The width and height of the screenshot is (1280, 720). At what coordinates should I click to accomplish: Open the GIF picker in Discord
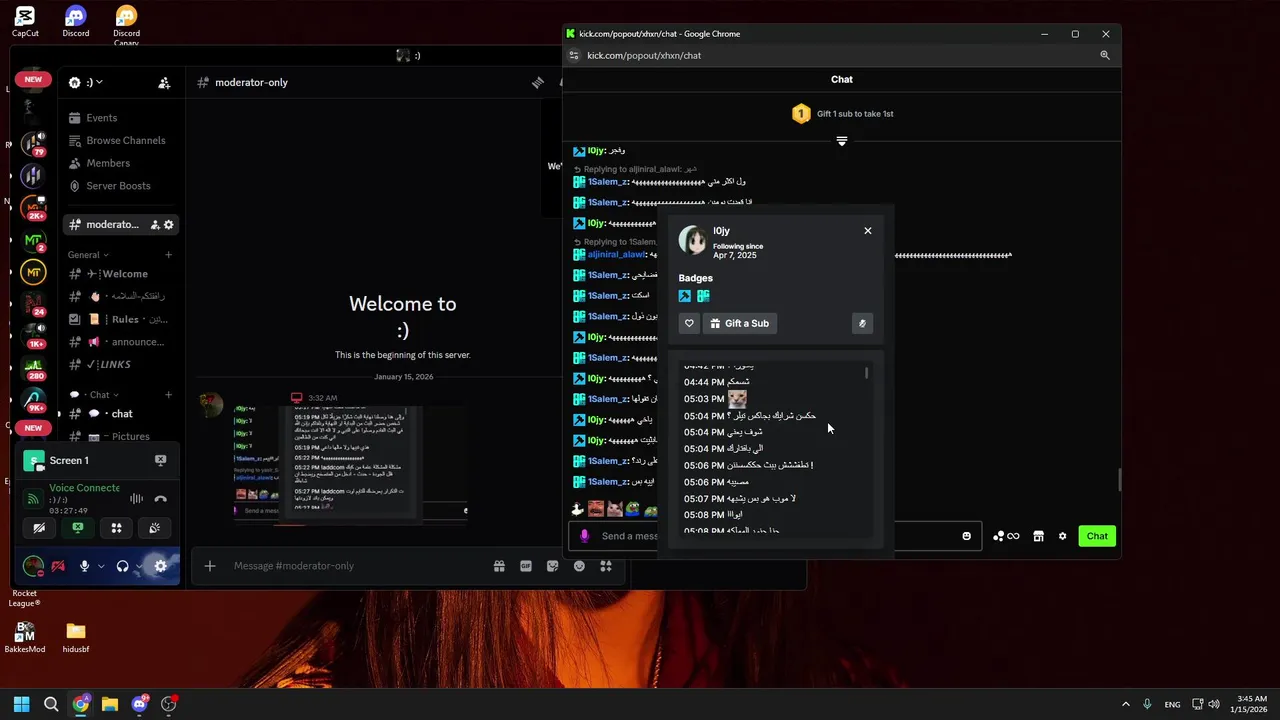click(x=526, y=566)
